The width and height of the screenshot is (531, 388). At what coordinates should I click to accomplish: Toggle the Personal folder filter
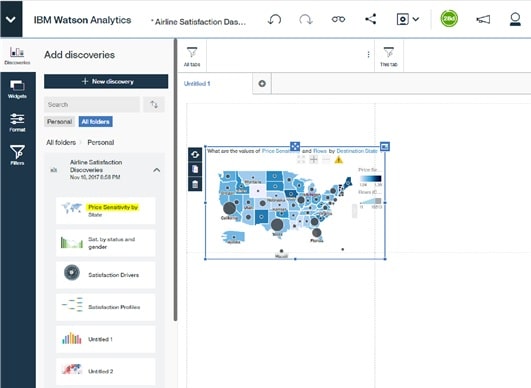pos(59,122)
